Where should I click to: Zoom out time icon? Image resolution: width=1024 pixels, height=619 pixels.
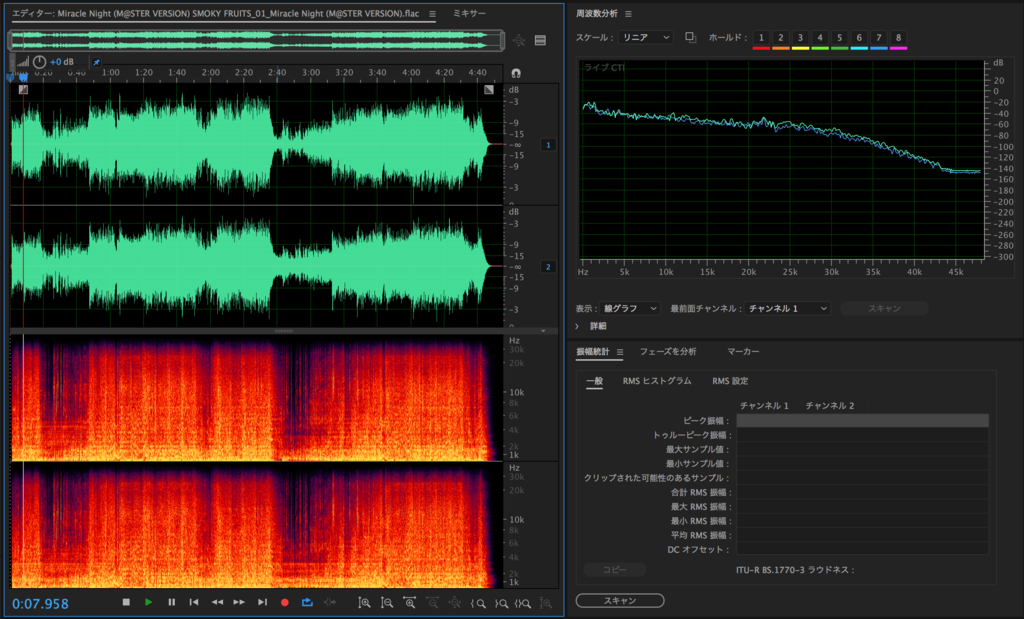(x=432, y=603)
